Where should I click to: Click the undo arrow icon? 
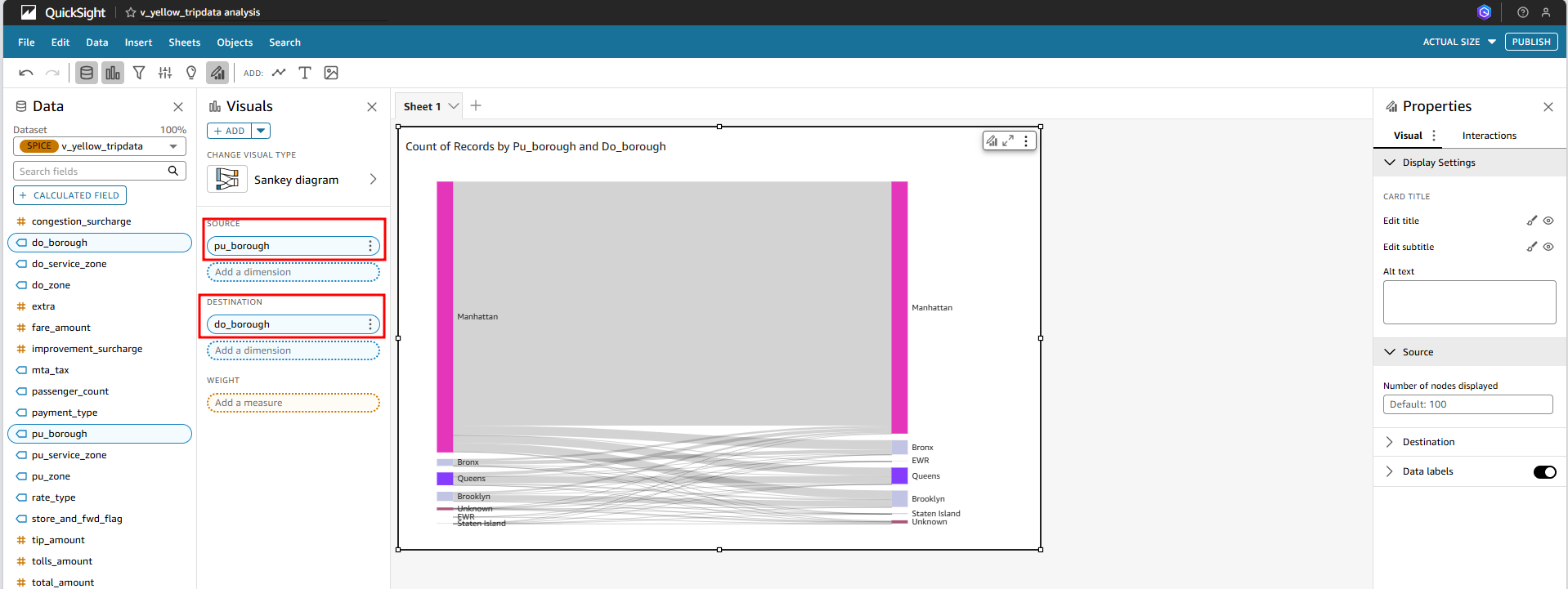pos(26,73)
